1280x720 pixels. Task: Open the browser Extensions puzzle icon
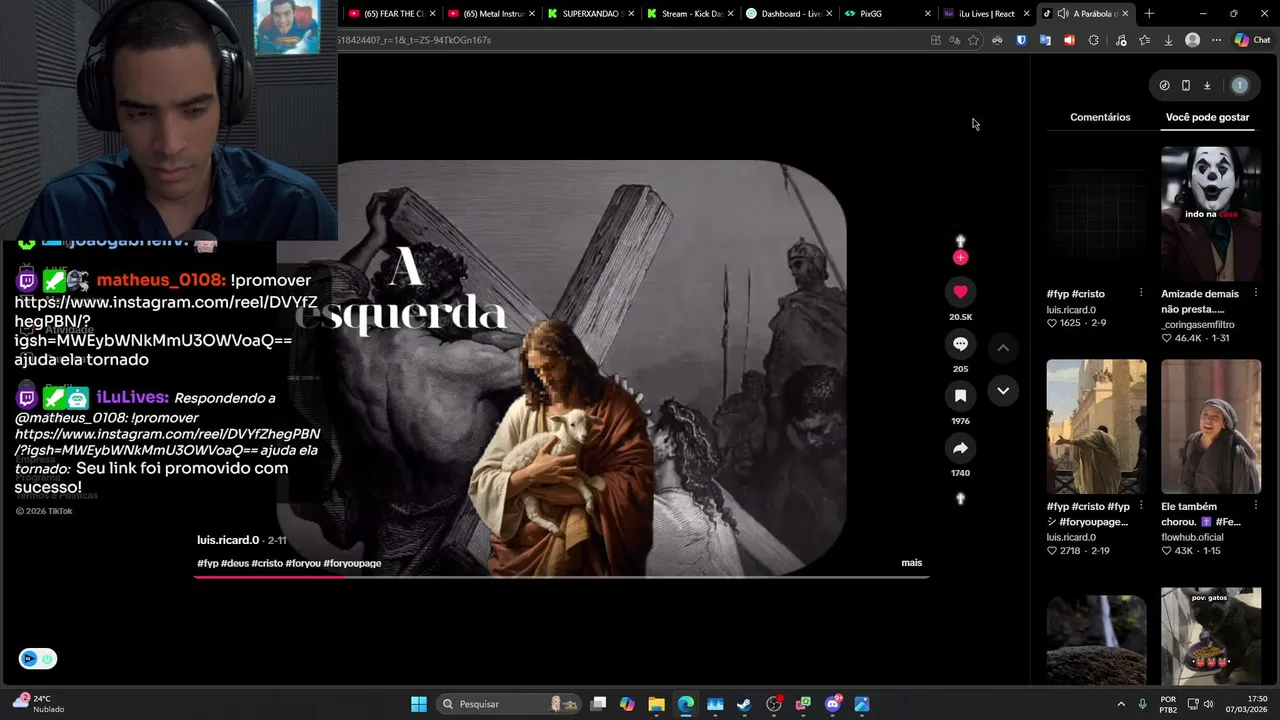[x=1093, y=40]
